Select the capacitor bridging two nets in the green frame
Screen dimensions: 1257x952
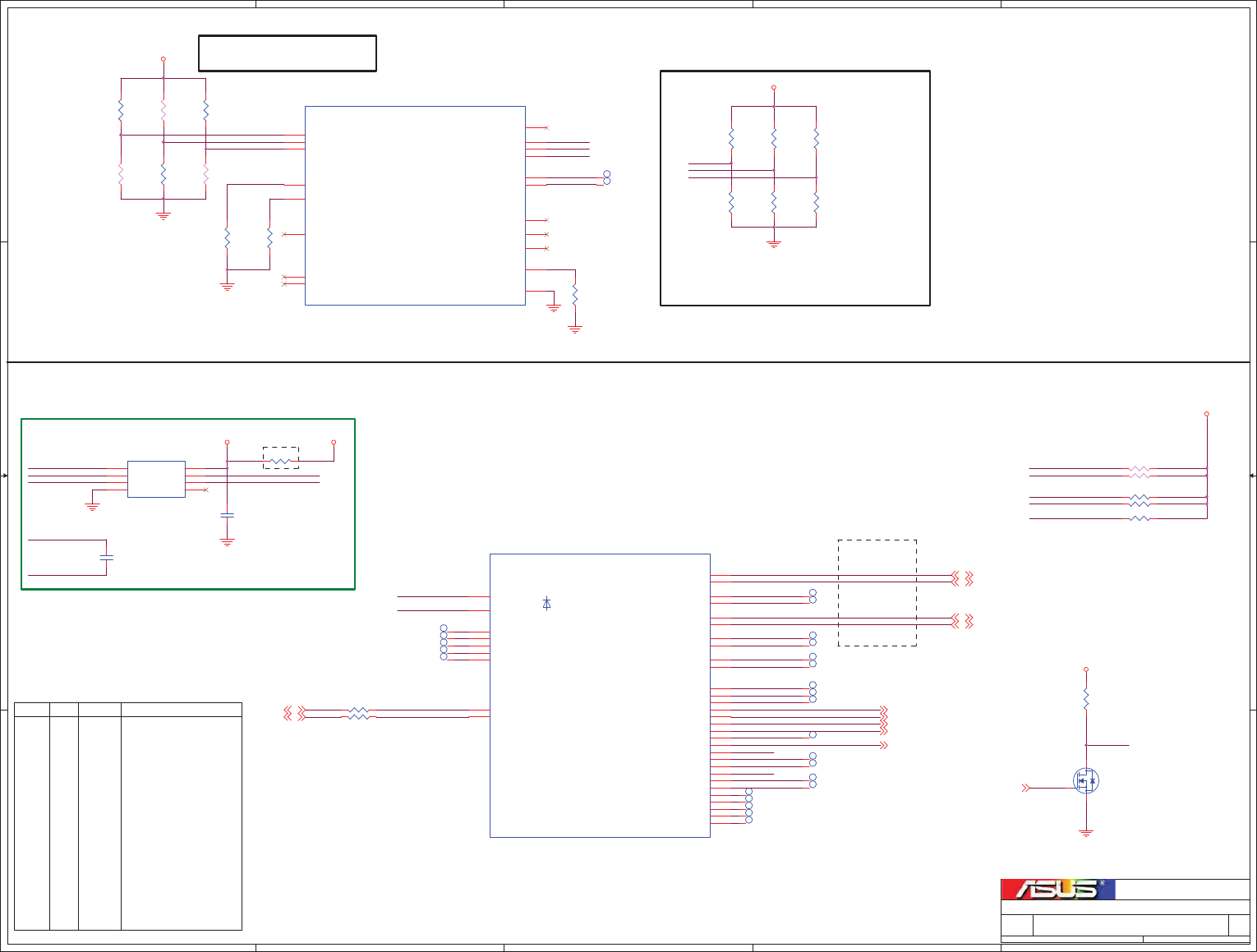(106, 557)
